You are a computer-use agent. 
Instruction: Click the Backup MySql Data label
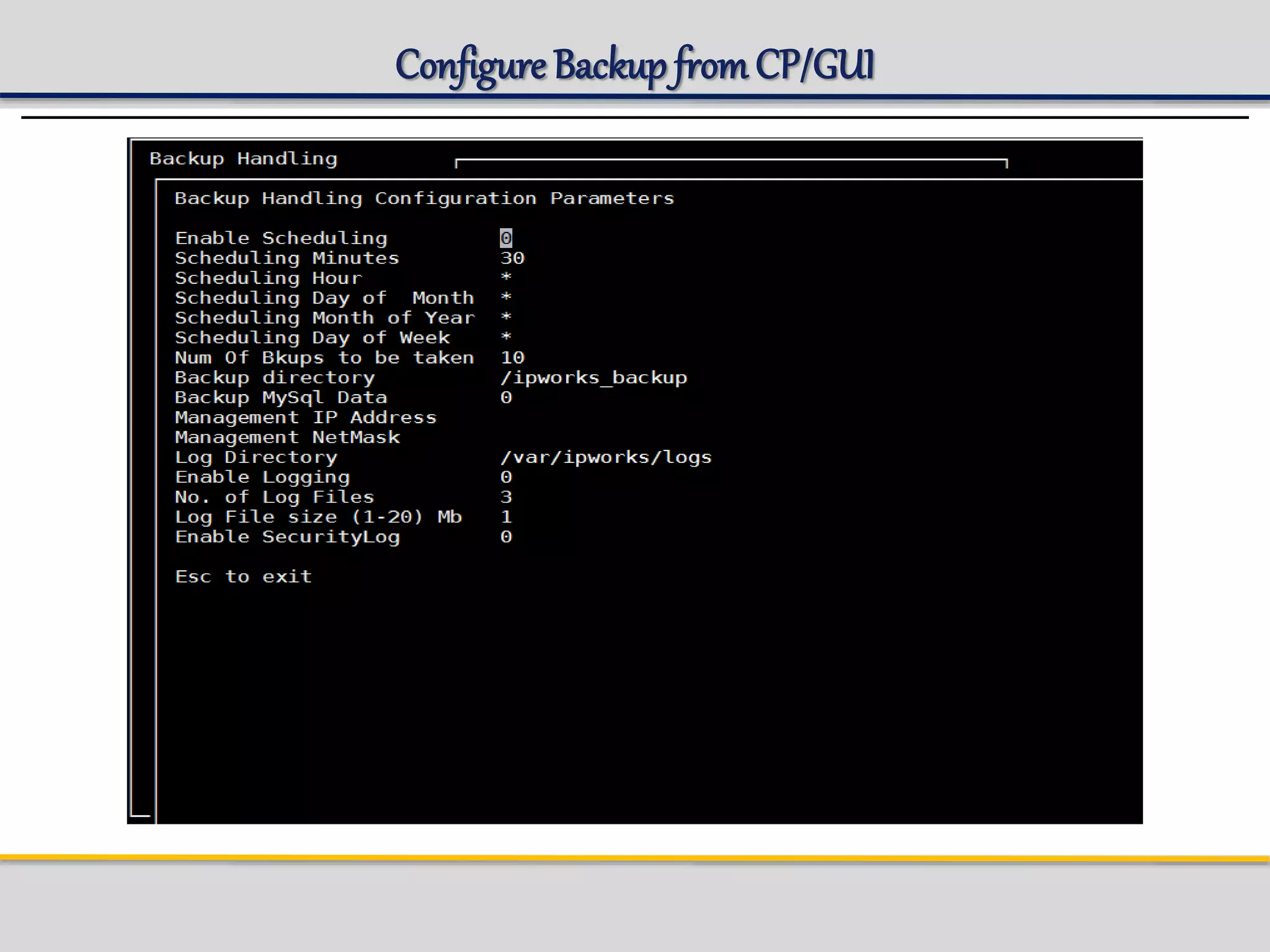click(x=281, y=398)
